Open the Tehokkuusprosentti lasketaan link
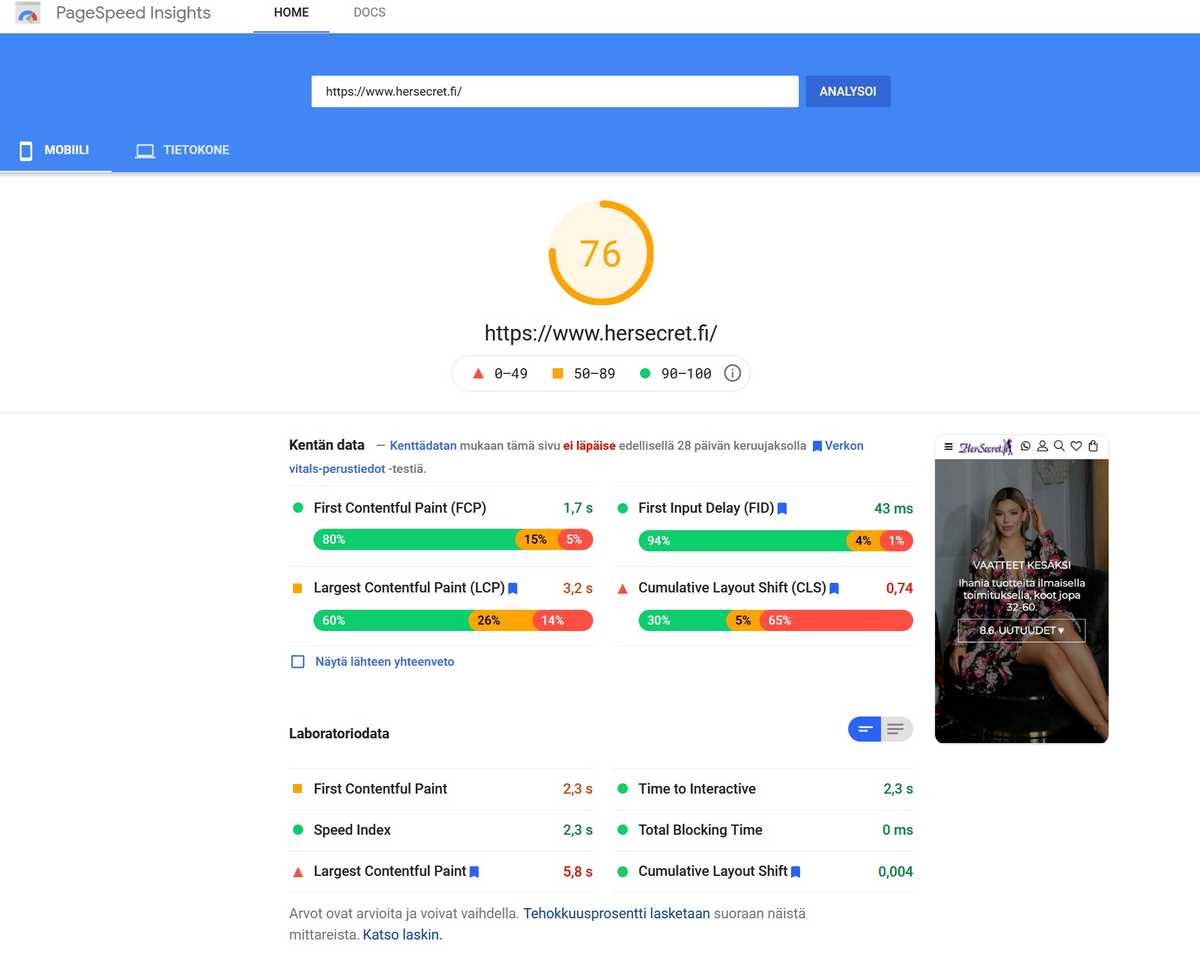The height and width of the screenshot is (961, 1200). pos(616,913)
